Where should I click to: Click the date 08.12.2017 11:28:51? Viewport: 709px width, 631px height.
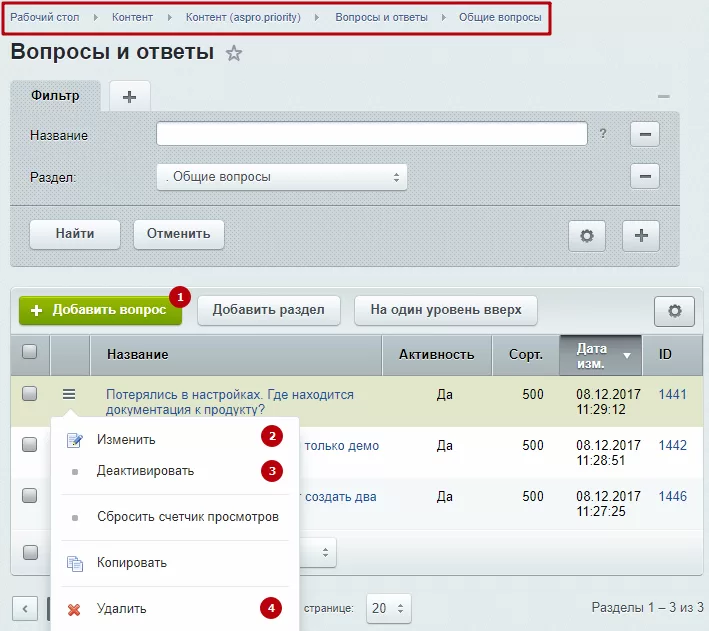coord(608,453)
